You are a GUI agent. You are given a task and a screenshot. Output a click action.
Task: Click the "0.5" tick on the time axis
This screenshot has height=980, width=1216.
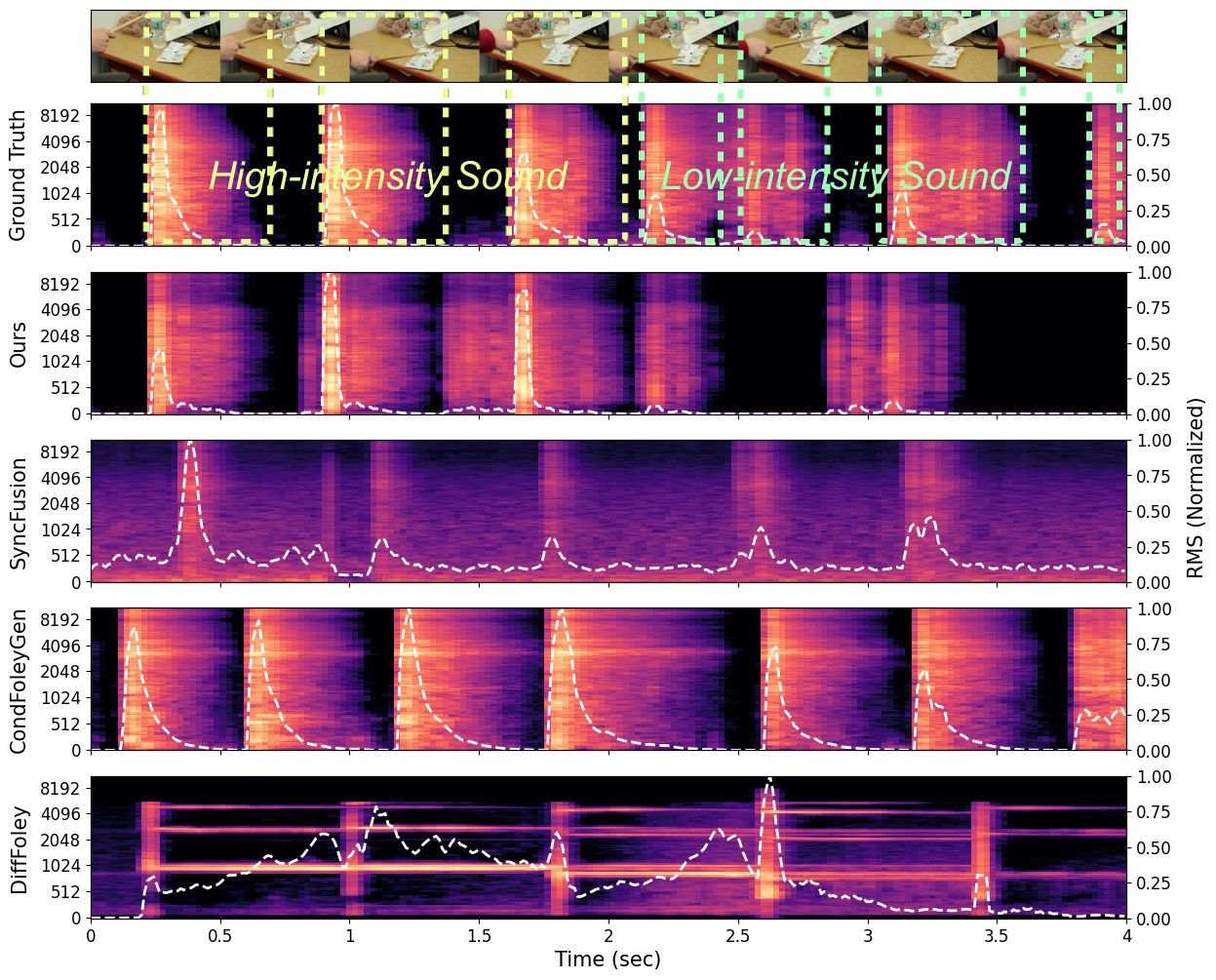[220, 934]
